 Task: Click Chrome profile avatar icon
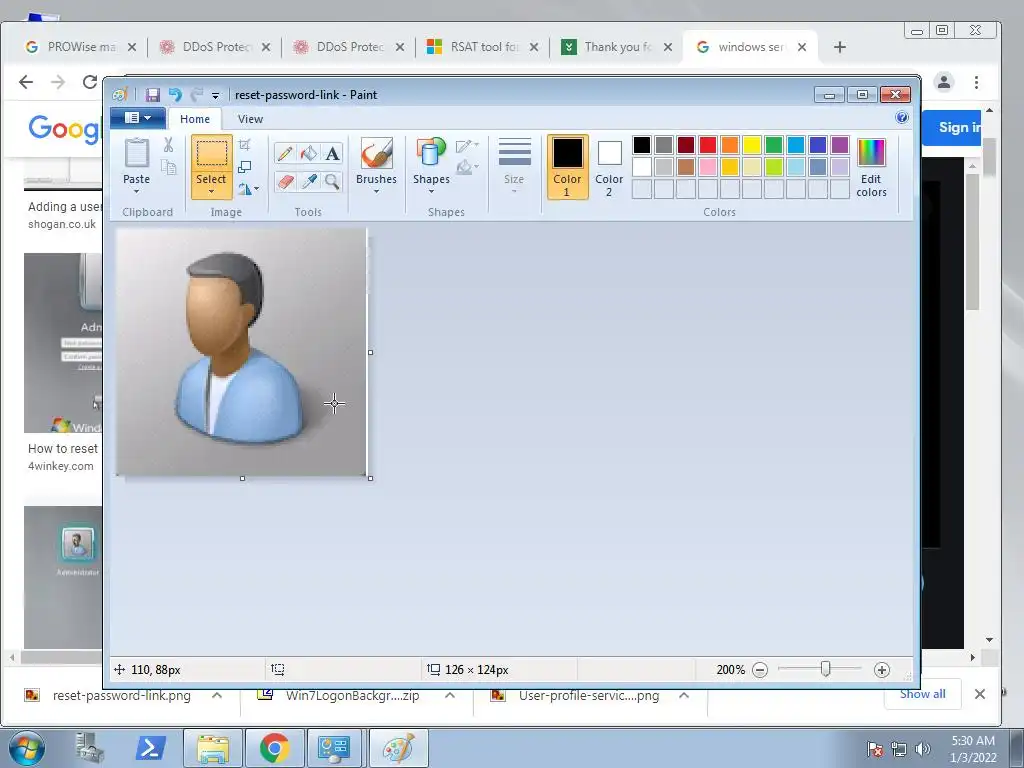pos(944,82)
